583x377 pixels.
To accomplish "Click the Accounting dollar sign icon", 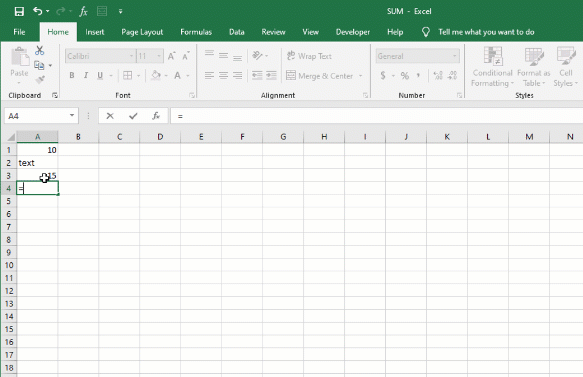I will click(x=383, y=76).
